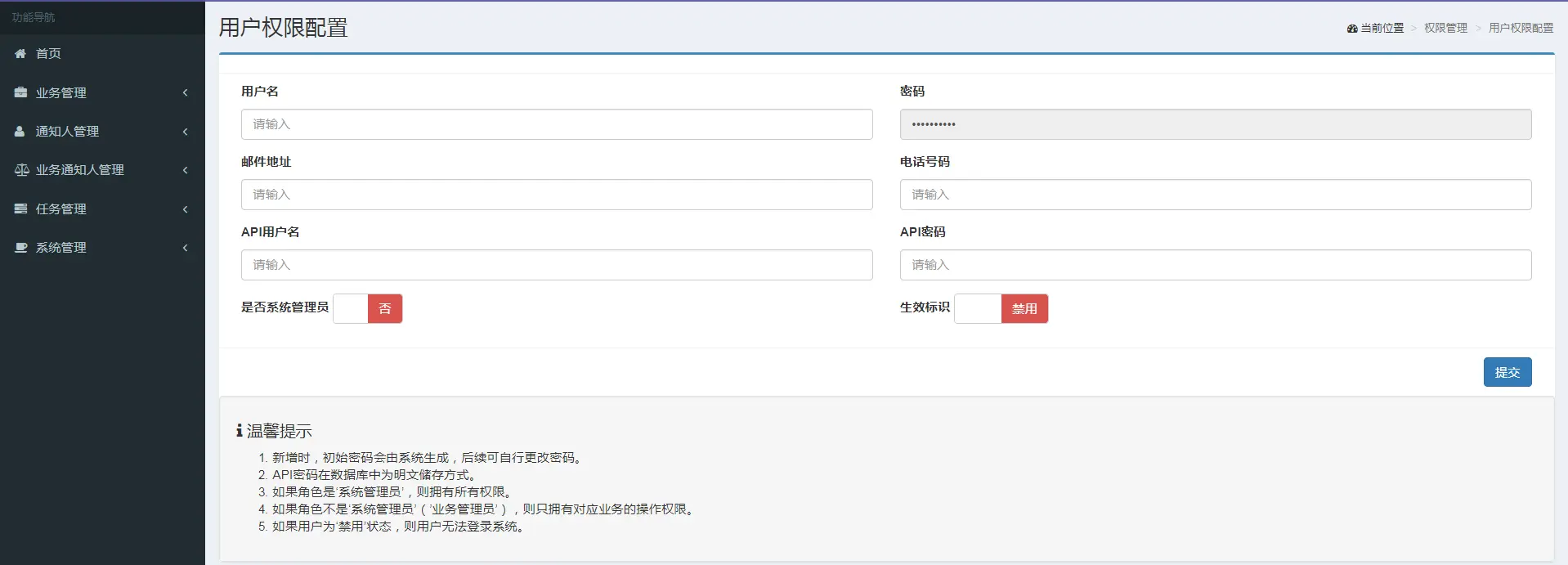
Task: Expand the 业务通知人管理 chevron arrow
Action: (186, 169)
